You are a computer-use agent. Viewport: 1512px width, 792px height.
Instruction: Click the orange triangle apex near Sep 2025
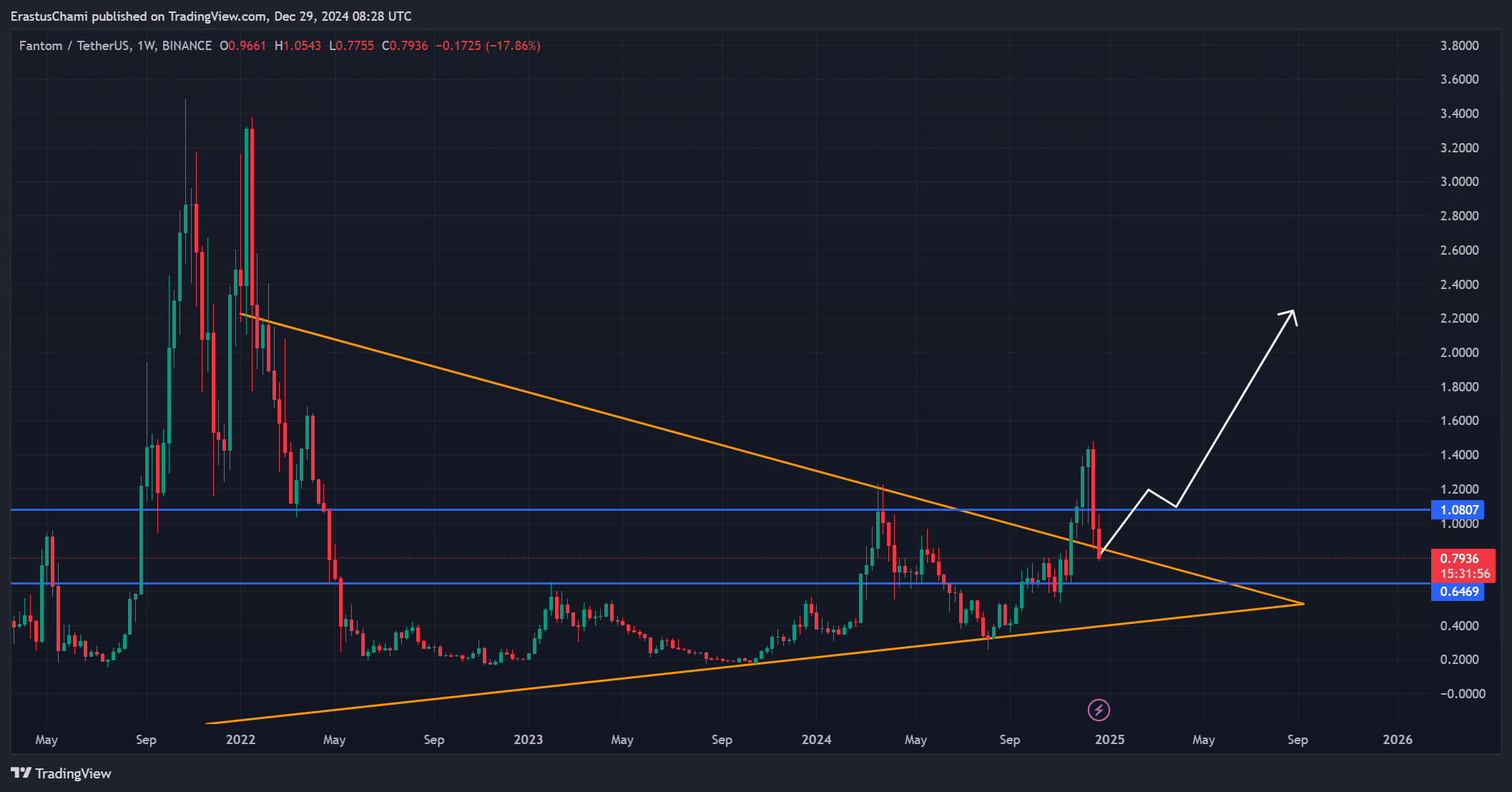1303,604
